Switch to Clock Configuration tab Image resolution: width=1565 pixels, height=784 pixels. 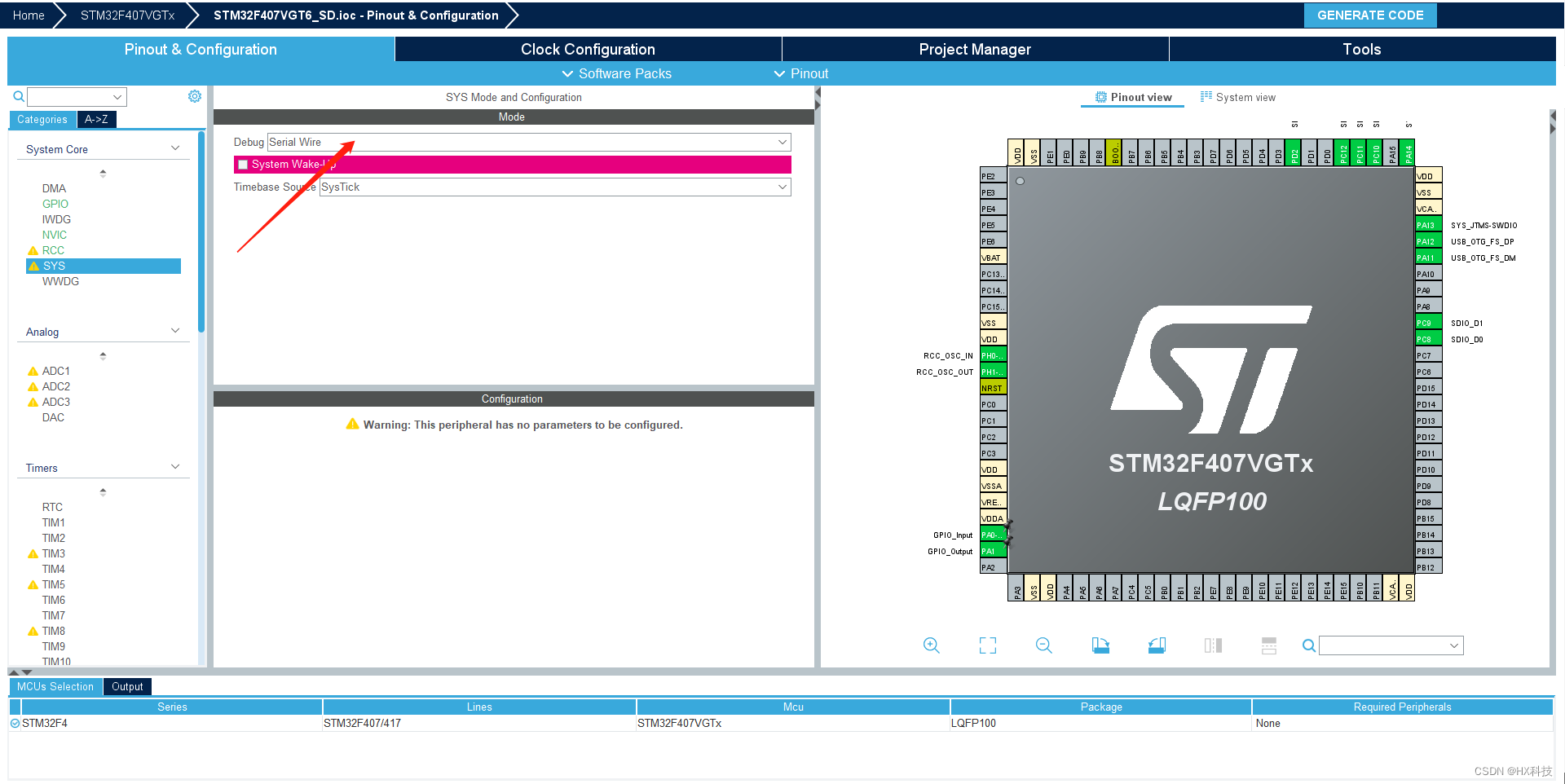point(588,49)
